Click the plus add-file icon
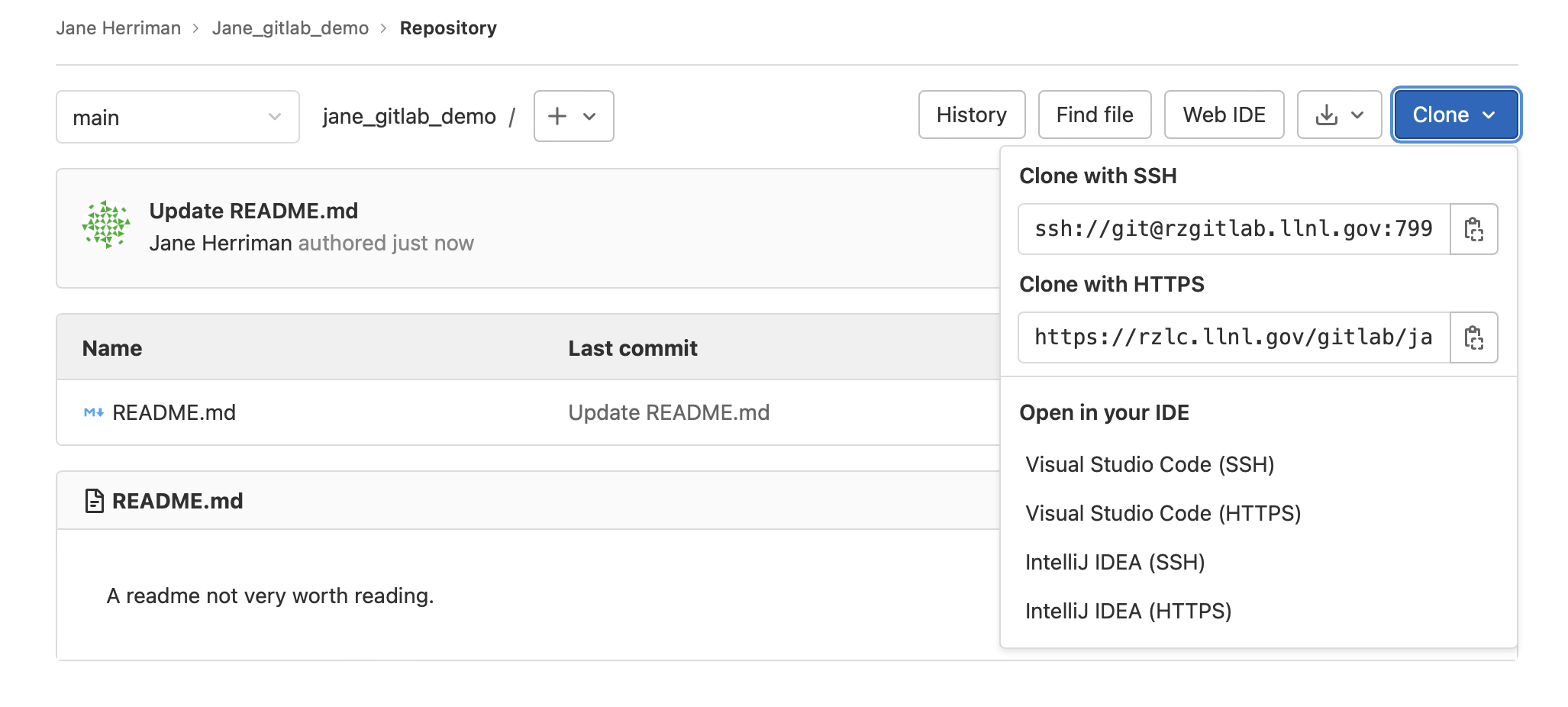 tap(557, 116)
